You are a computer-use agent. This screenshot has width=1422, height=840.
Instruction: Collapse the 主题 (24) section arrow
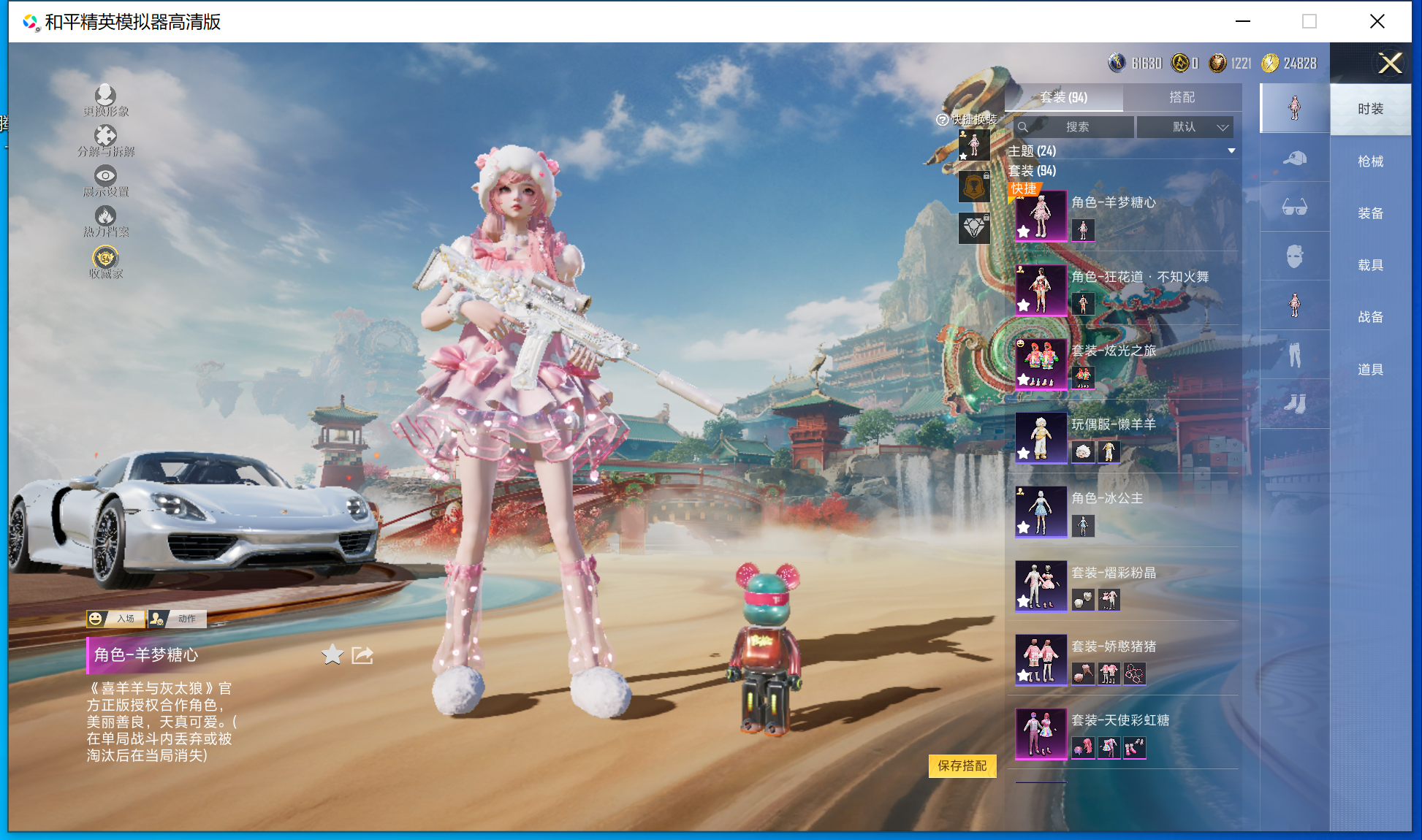point(1231,151)
